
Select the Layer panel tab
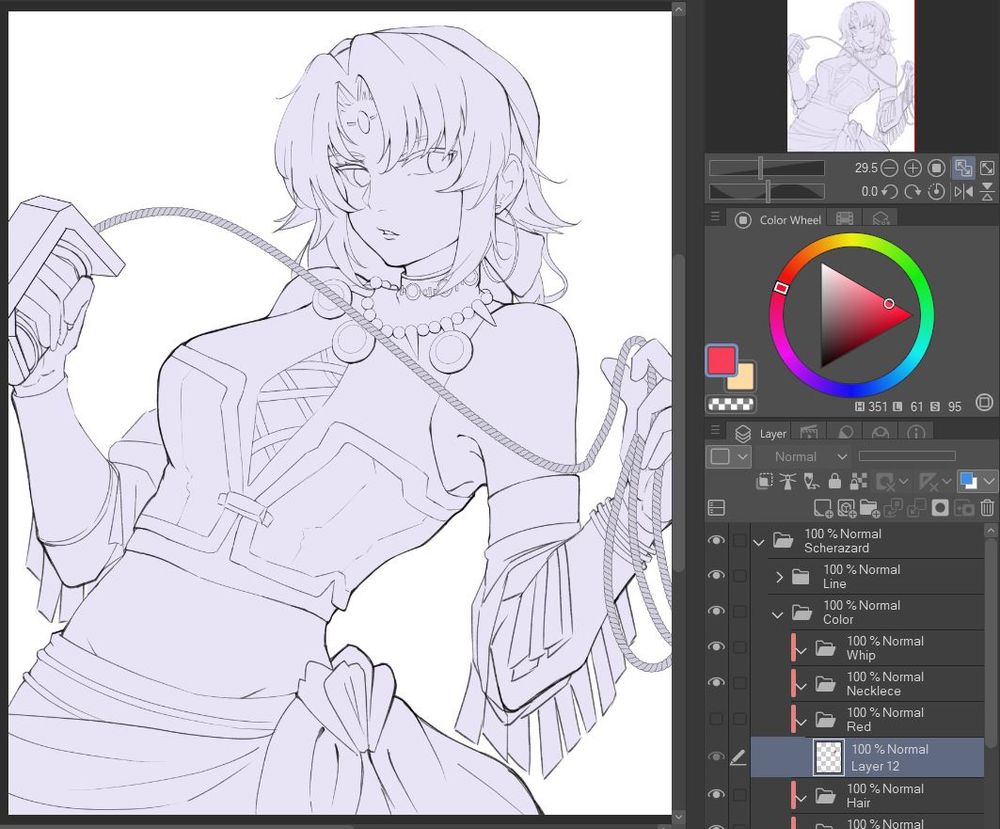[x=760, y=434]
